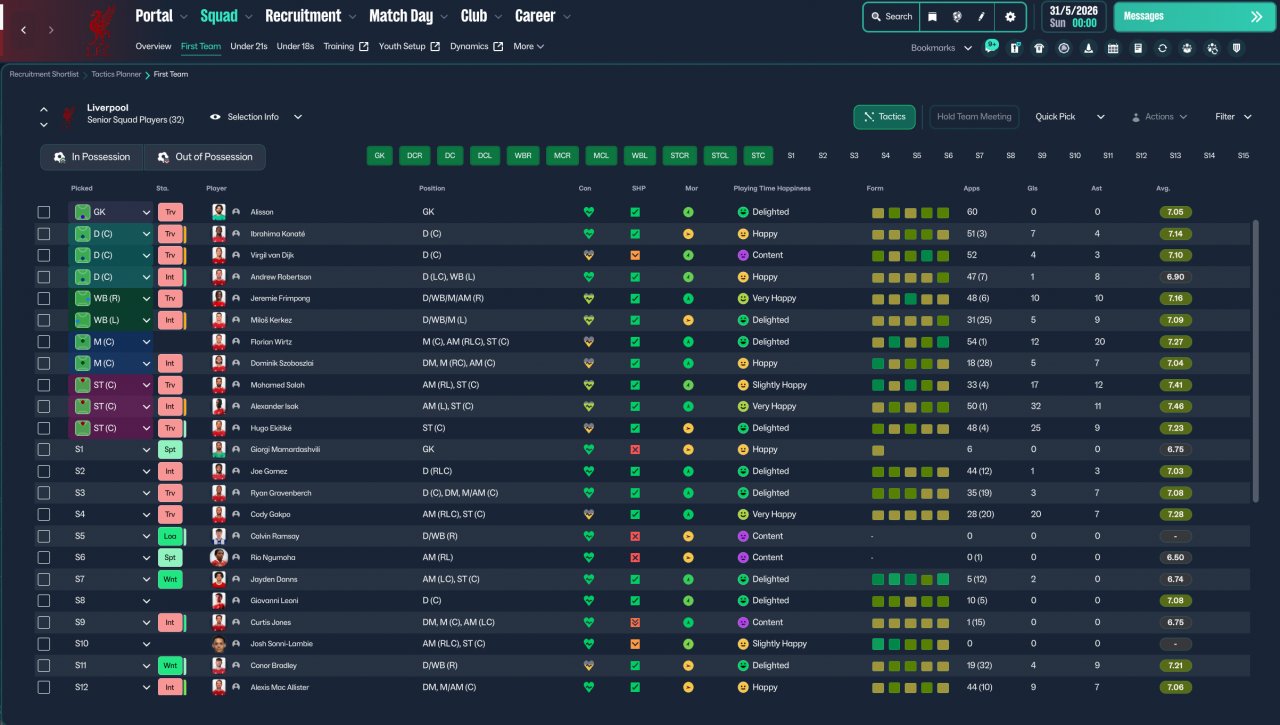The height and width of the screenshot is (725, 1280).
Task: Click the Tactics button
Action: pos(884,117)
